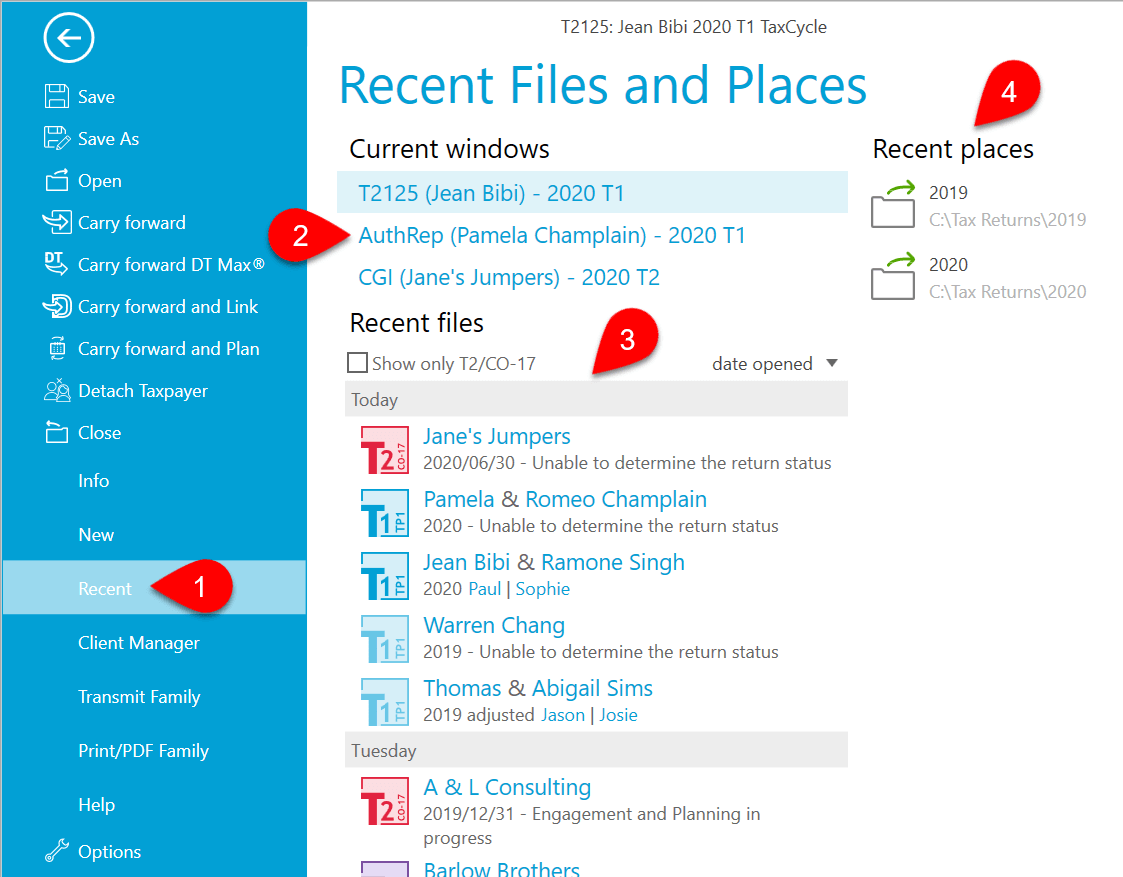Switch to AuthRep (Pamela Champlain) window

click(x=551, y=235)
